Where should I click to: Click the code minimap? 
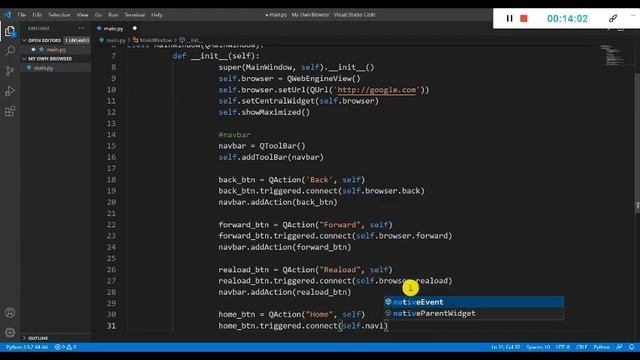614,55
